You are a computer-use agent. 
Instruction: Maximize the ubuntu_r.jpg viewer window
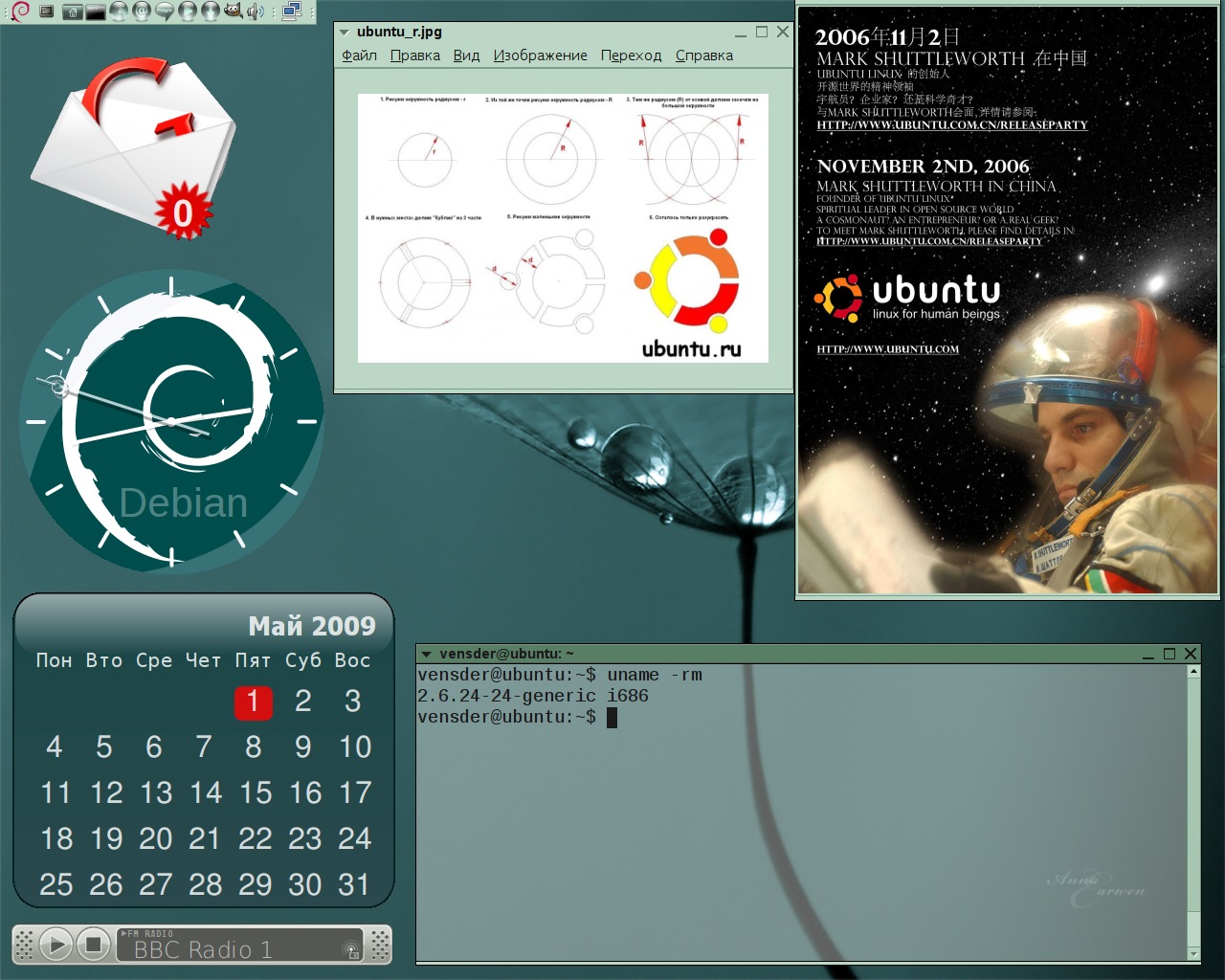(x=762, y=32)
